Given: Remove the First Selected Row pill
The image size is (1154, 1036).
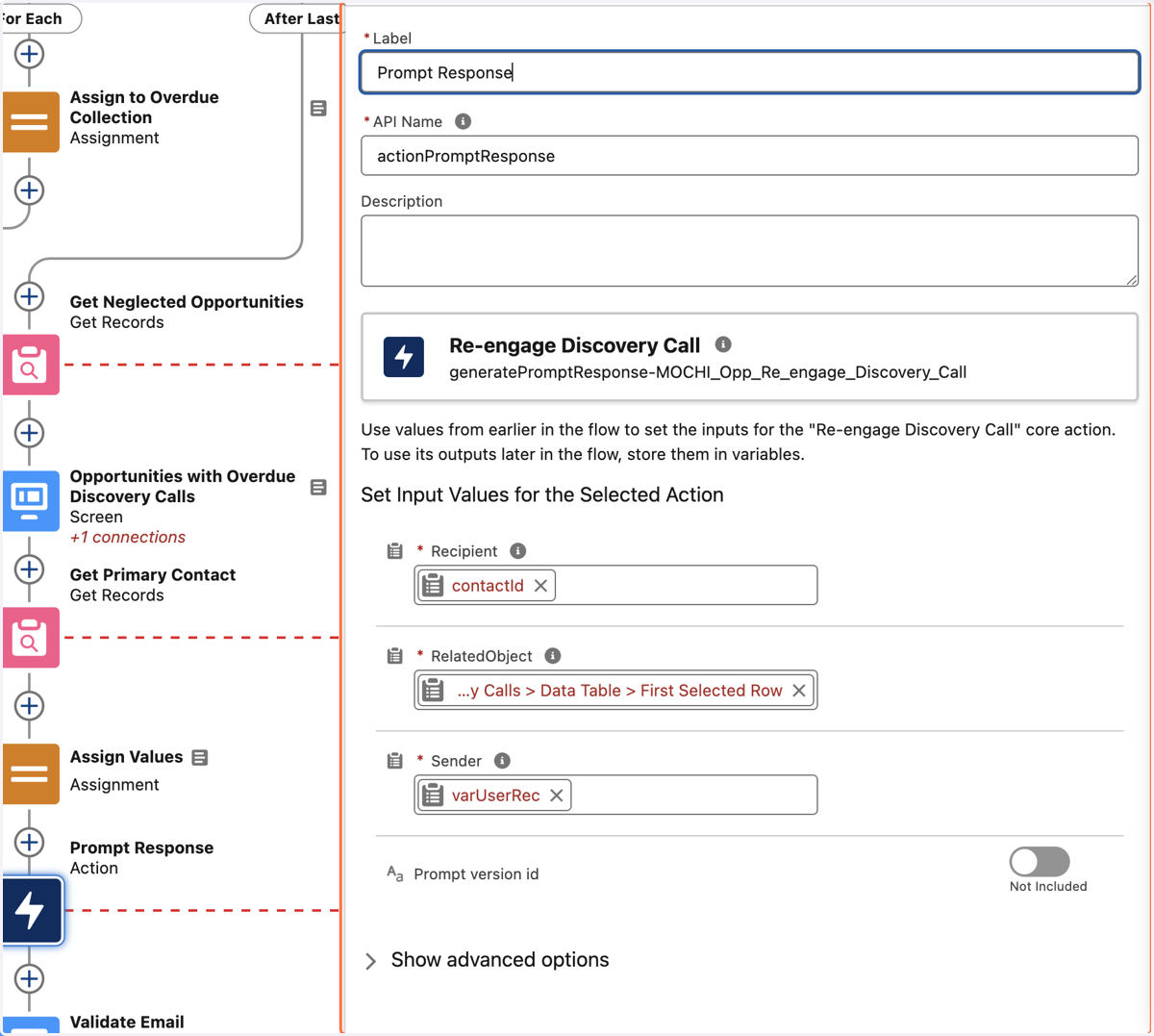Looking at the screenshot, I should click(798, 691).
